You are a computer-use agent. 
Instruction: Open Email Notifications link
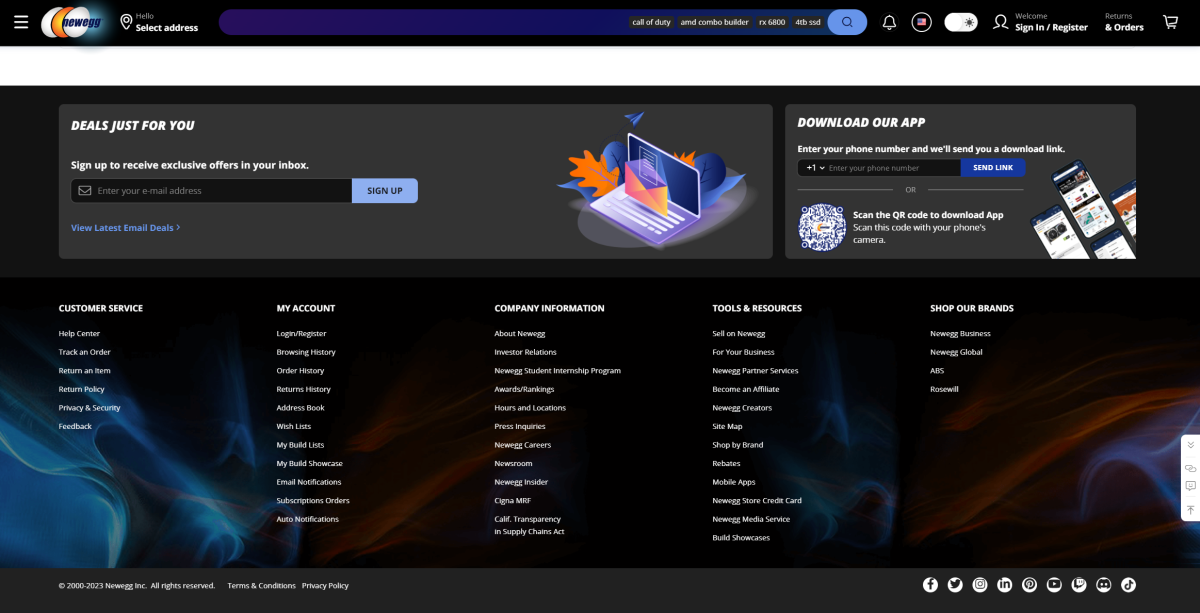pos(309,482)
